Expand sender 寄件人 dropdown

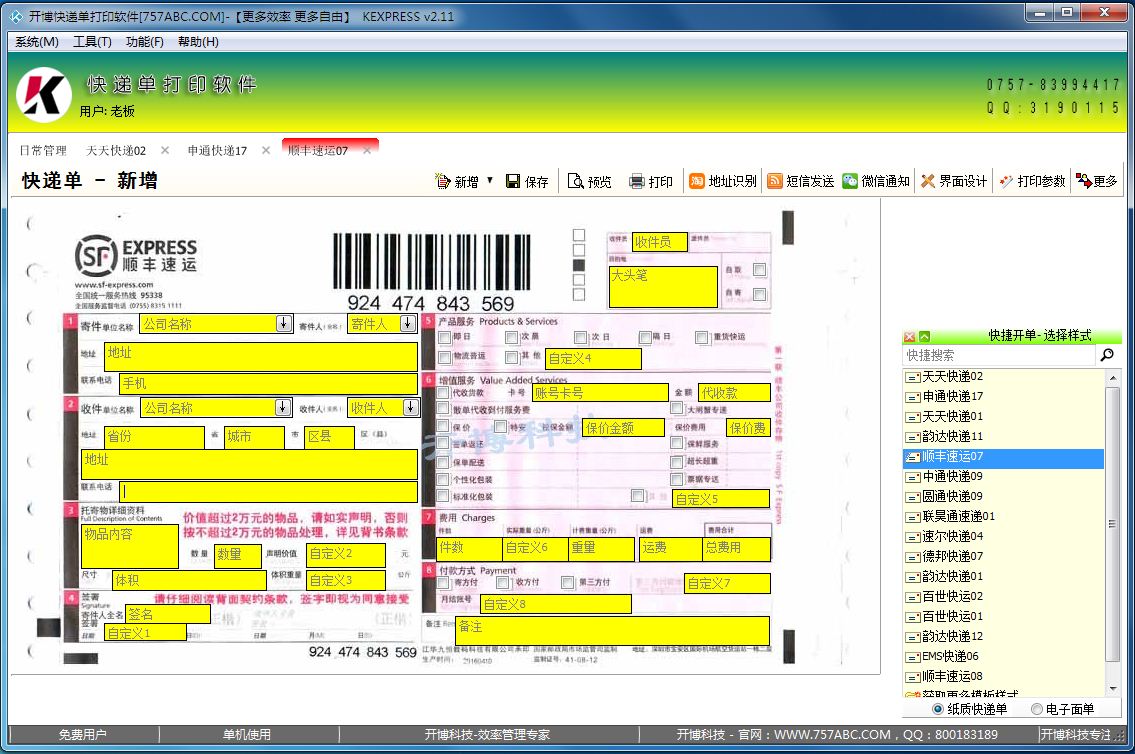pyautogui.click(x=408, y=323)
